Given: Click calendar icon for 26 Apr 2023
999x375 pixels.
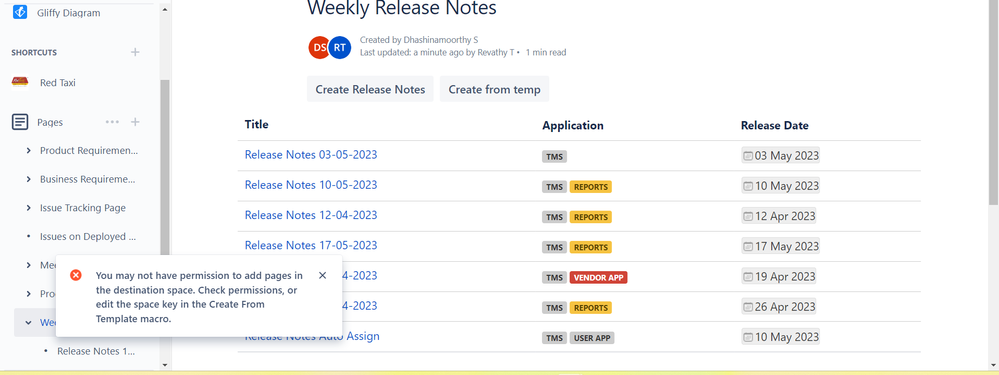Looking at the screenshot, I should coord(748,307).
